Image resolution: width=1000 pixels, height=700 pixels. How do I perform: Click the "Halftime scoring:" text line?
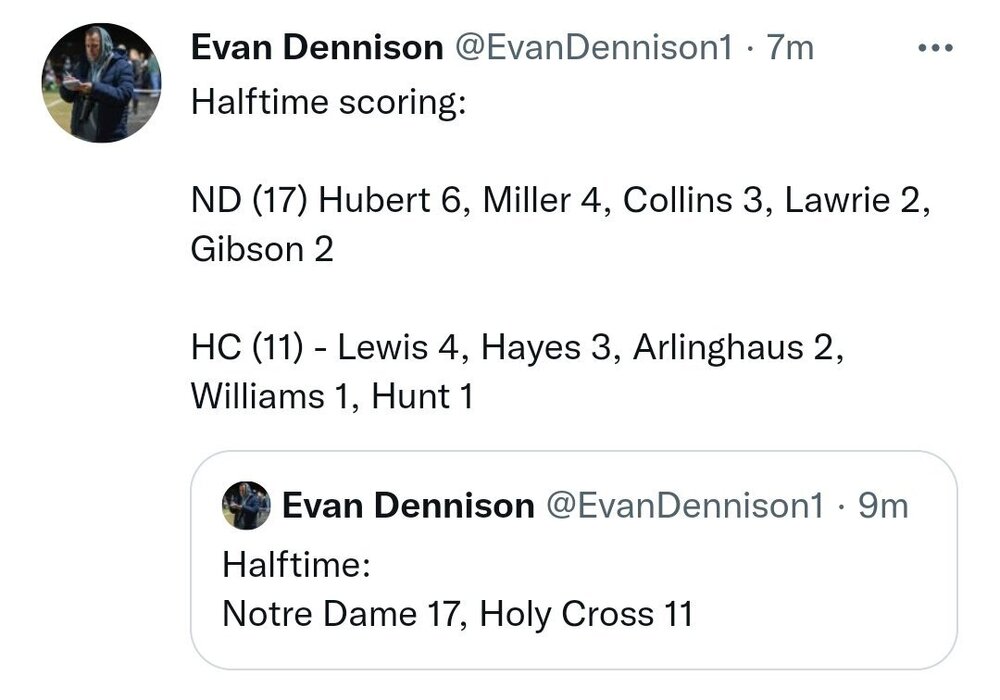click(328, 102)
